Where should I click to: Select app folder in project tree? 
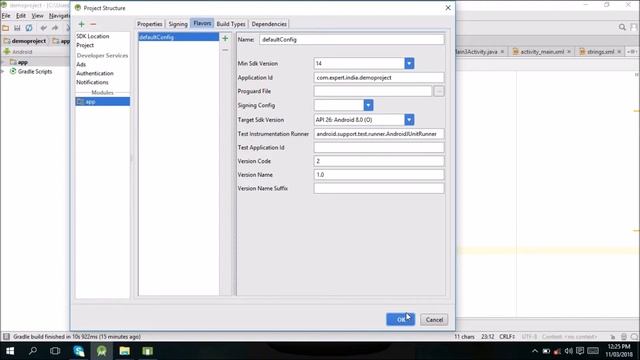pos(22,62)
